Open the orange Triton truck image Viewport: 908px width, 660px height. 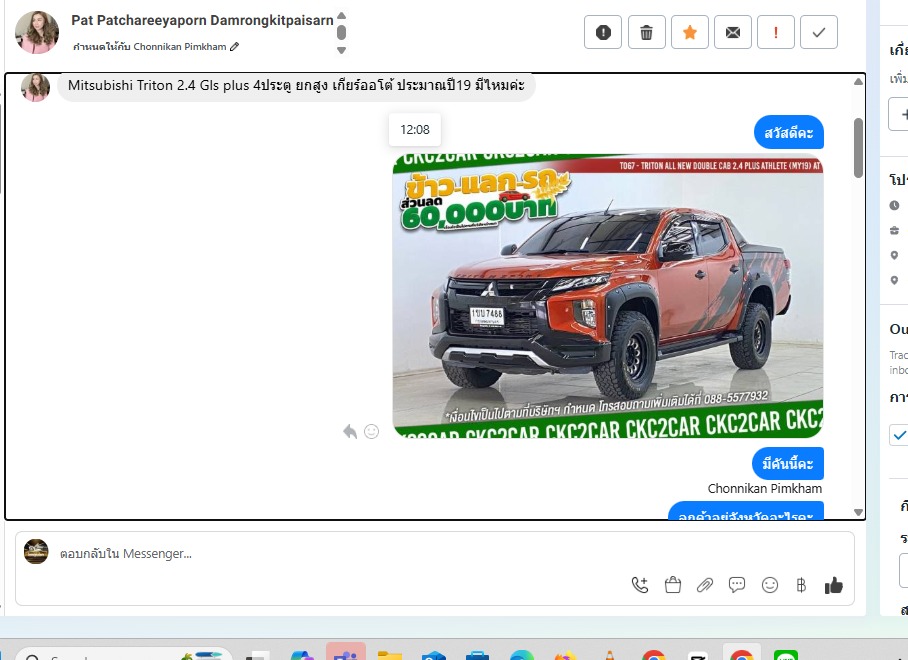click(607, 295)
